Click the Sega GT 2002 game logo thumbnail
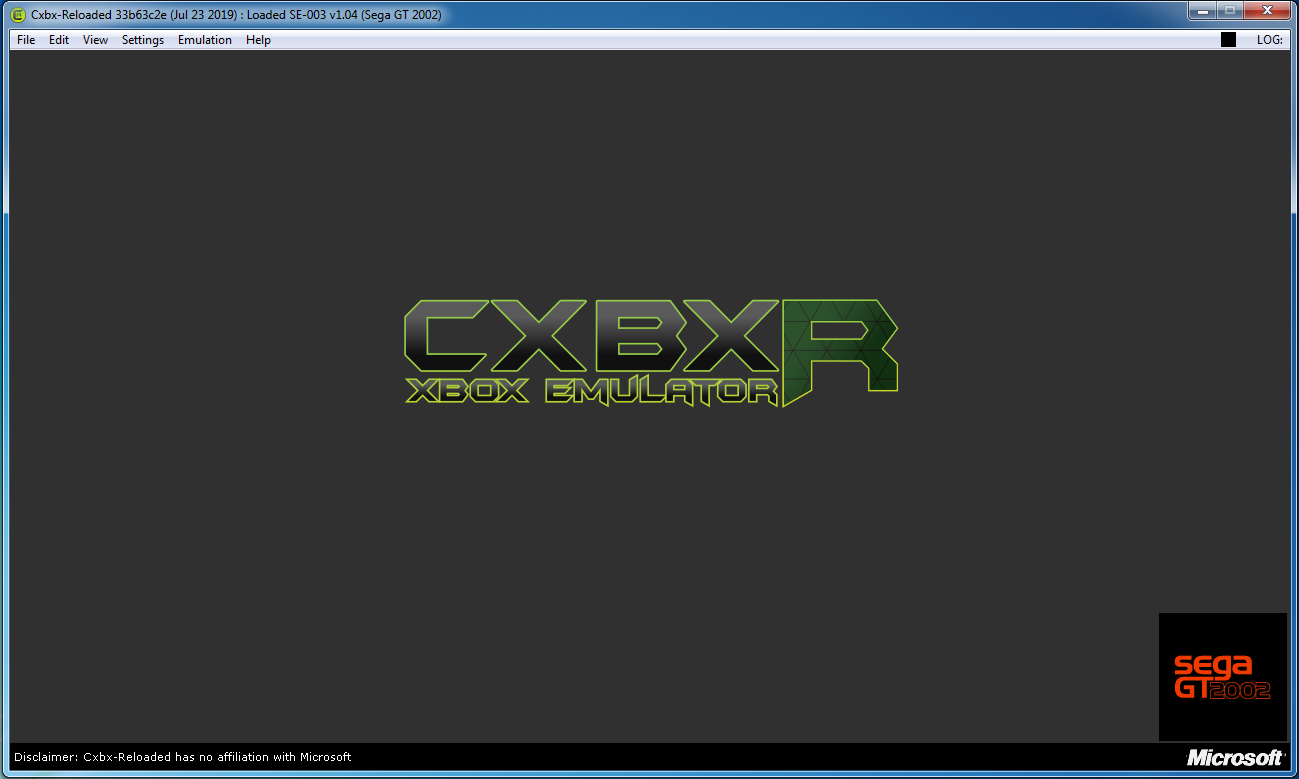Screen dimensions: 1299x779 pyautogui.click(x=1223, y=677)
